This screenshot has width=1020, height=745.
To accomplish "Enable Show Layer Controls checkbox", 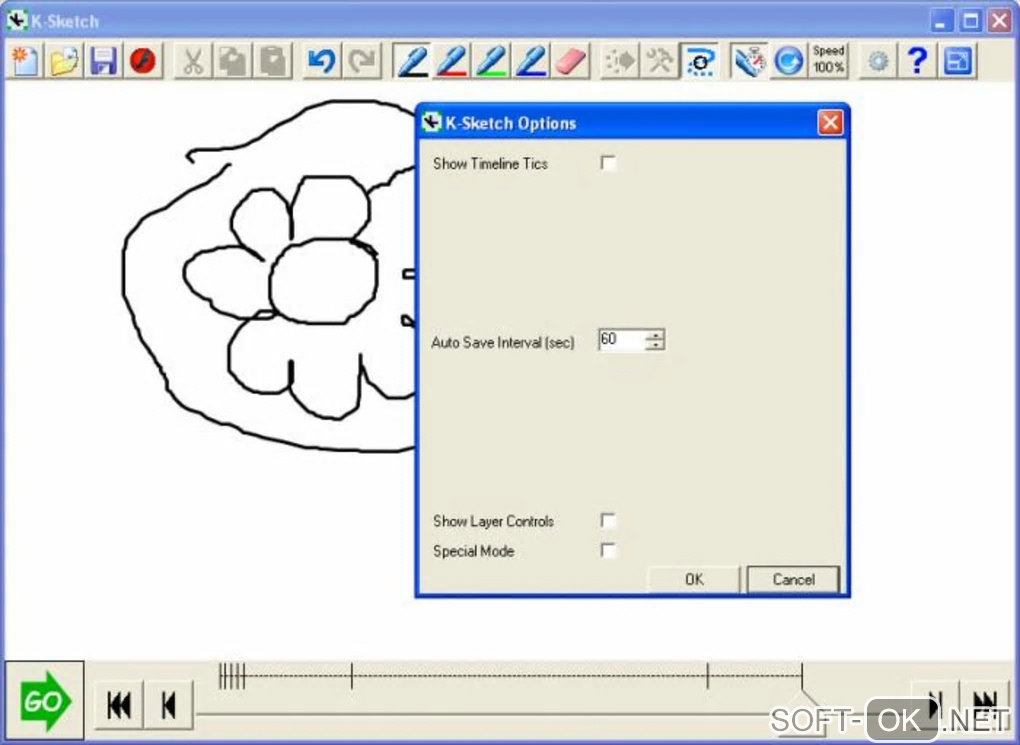I will point(608,521).
